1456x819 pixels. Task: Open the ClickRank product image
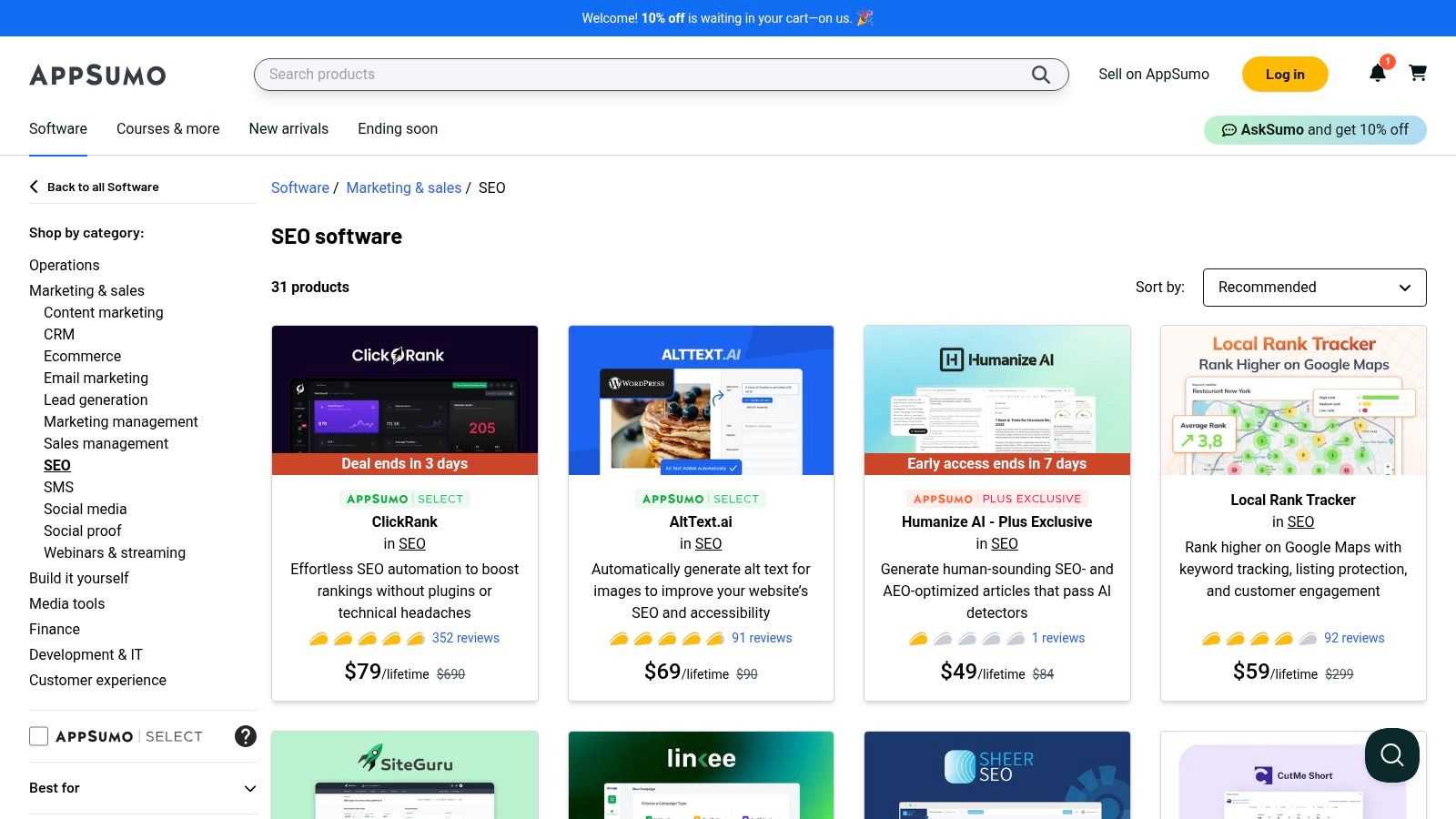coord(405,400)
